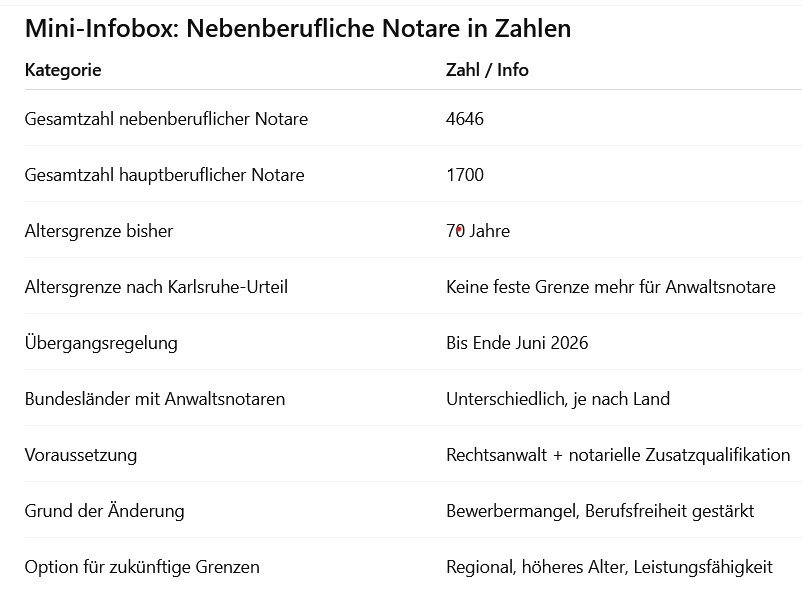
Task: Click Bewerbermangel, Berufsfreiheit gestärkt text
Action: [600, 511]
